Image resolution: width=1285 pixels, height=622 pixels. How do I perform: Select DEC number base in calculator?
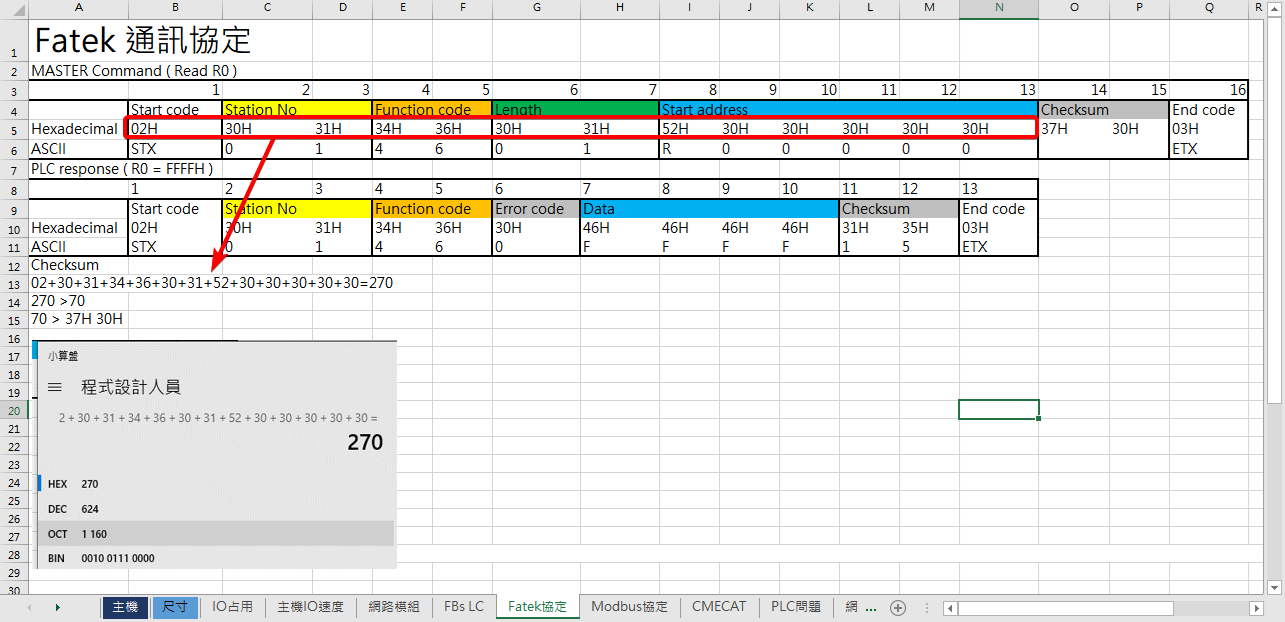(58, 509)
